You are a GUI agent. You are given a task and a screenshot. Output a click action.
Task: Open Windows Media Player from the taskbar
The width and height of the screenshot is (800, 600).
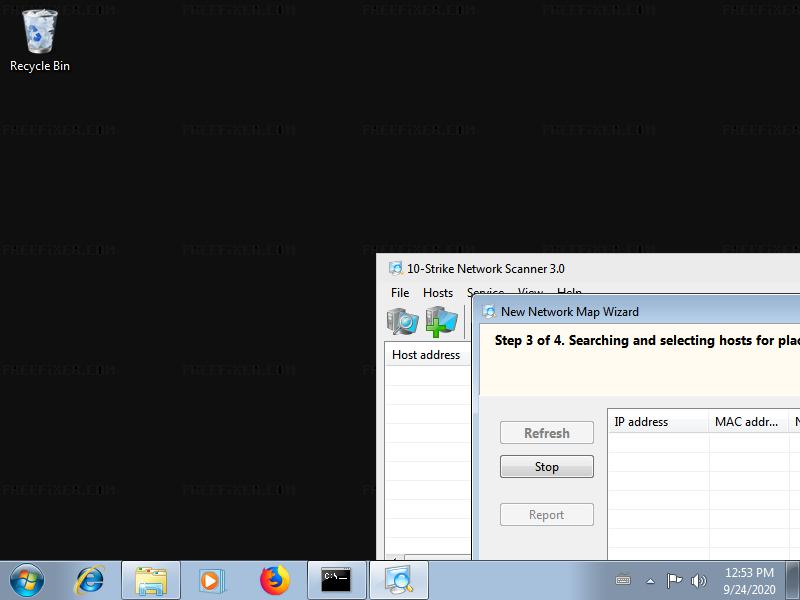[x=211, y=580]
